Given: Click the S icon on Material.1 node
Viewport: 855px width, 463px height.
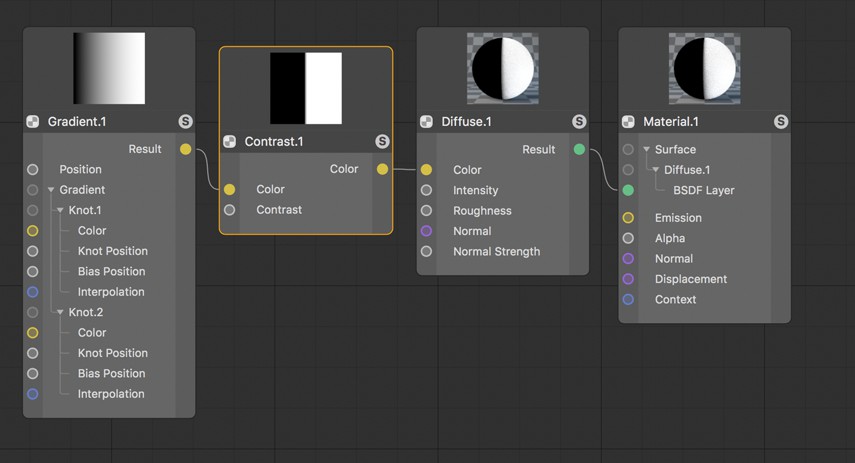Looking at the screenshot, I should 781,122.
